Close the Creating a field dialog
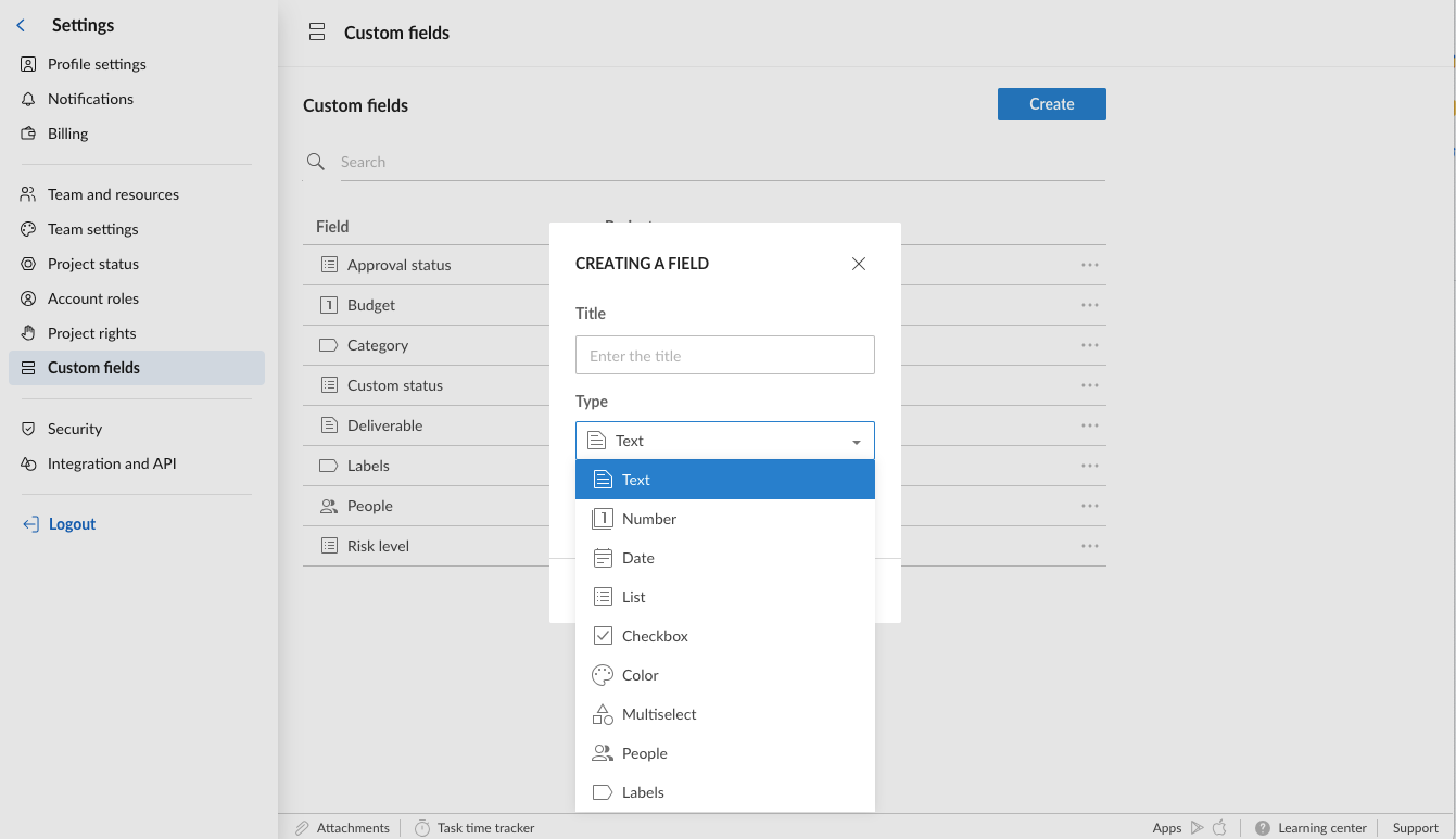The image size is (1456, 839). (858, 264)
